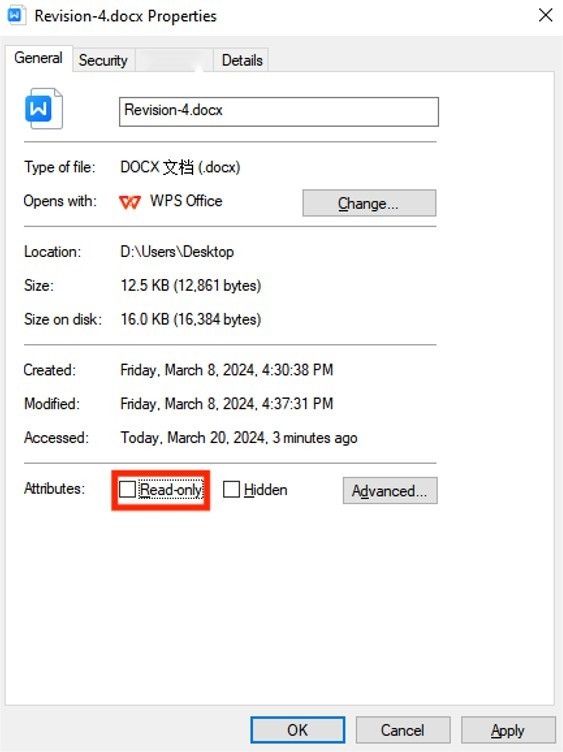The image size is (563, 752).
Task: Toggle the Hidden attribute checkbox
Action: pos(231,490)
